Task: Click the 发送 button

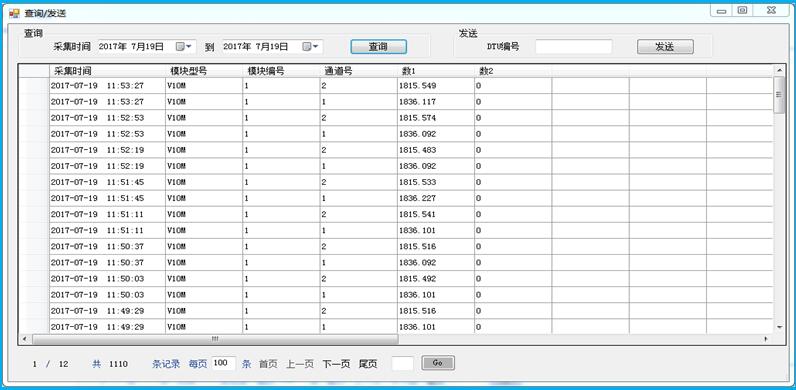Action: [x=665, y=47]
